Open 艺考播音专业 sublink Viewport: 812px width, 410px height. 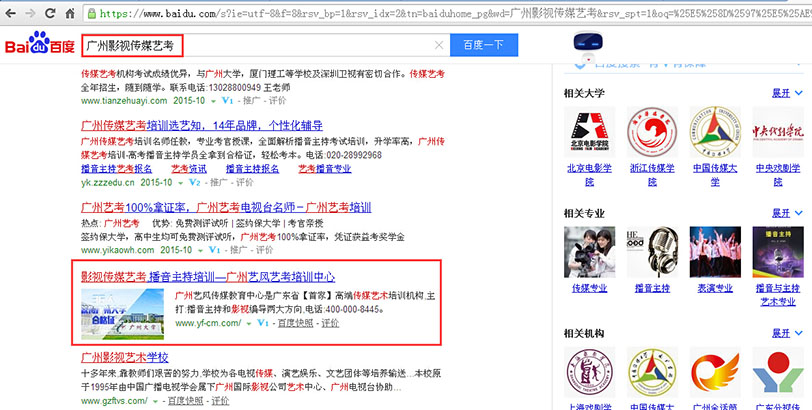(325, 169)
